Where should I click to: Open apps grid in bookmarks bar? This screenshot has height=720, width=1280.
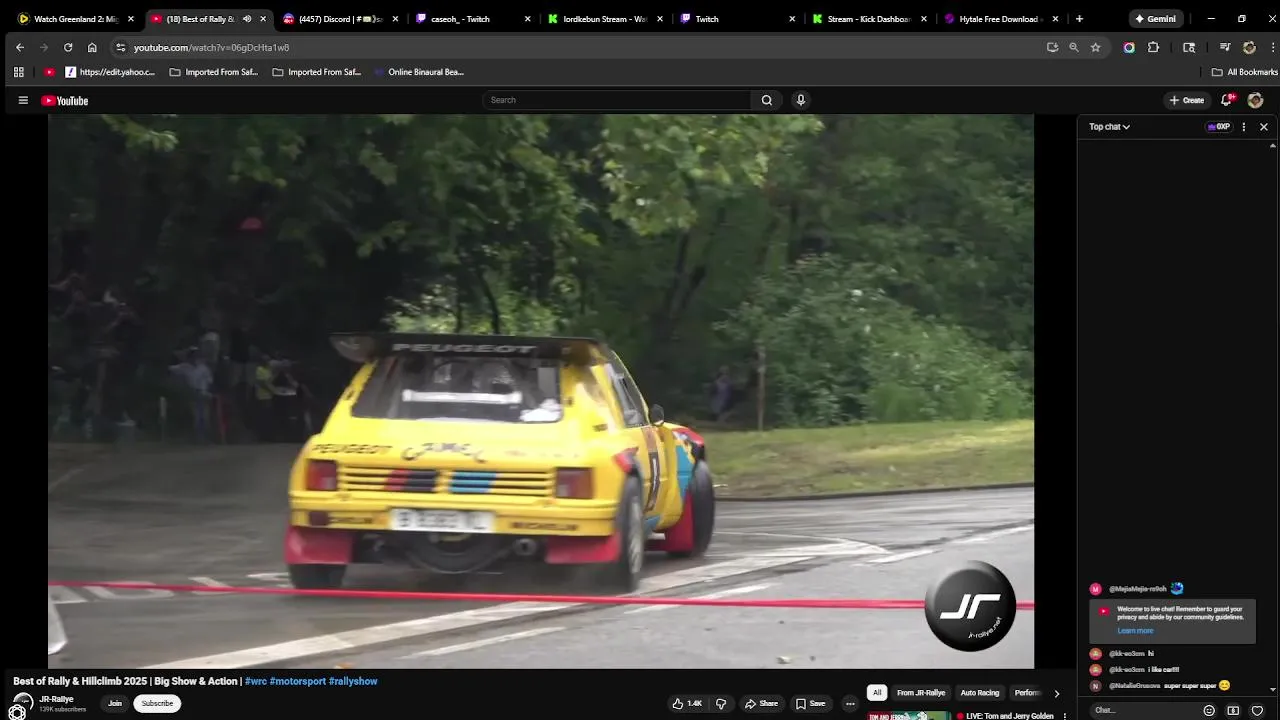(18, 72)
